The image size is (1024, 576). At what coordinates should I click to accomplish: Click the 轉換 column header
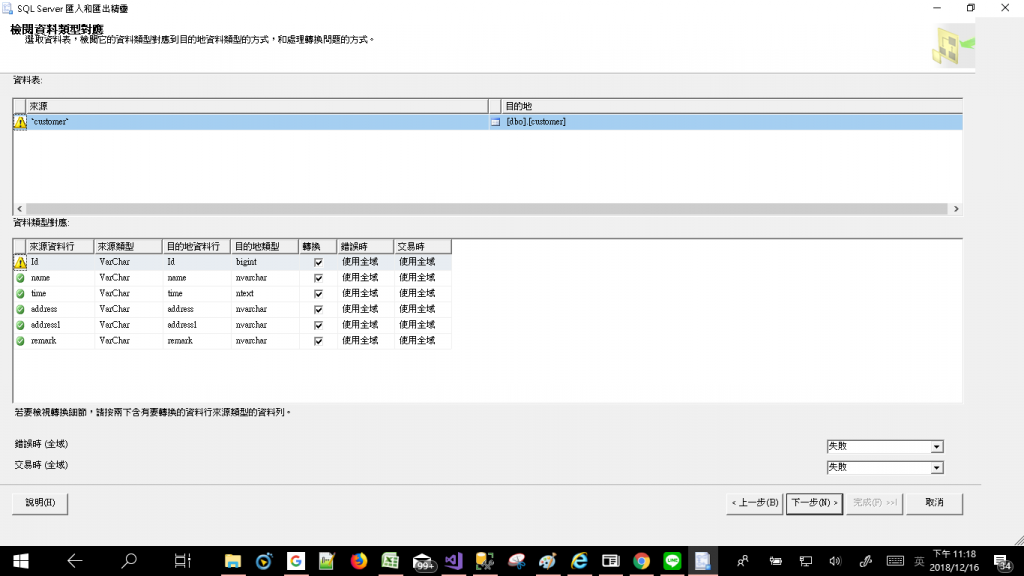pos(318,247)
